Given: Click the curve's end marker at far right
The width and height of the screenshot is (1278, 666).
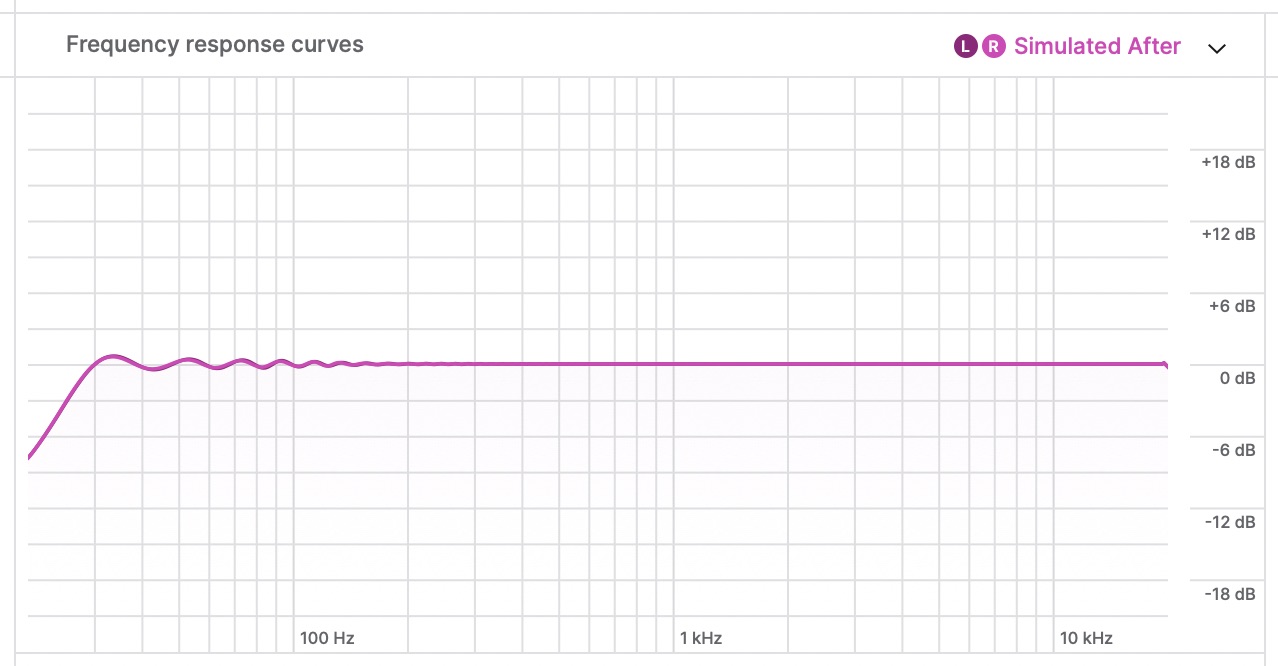Looking at the screenshot, I should (1165, 365).
